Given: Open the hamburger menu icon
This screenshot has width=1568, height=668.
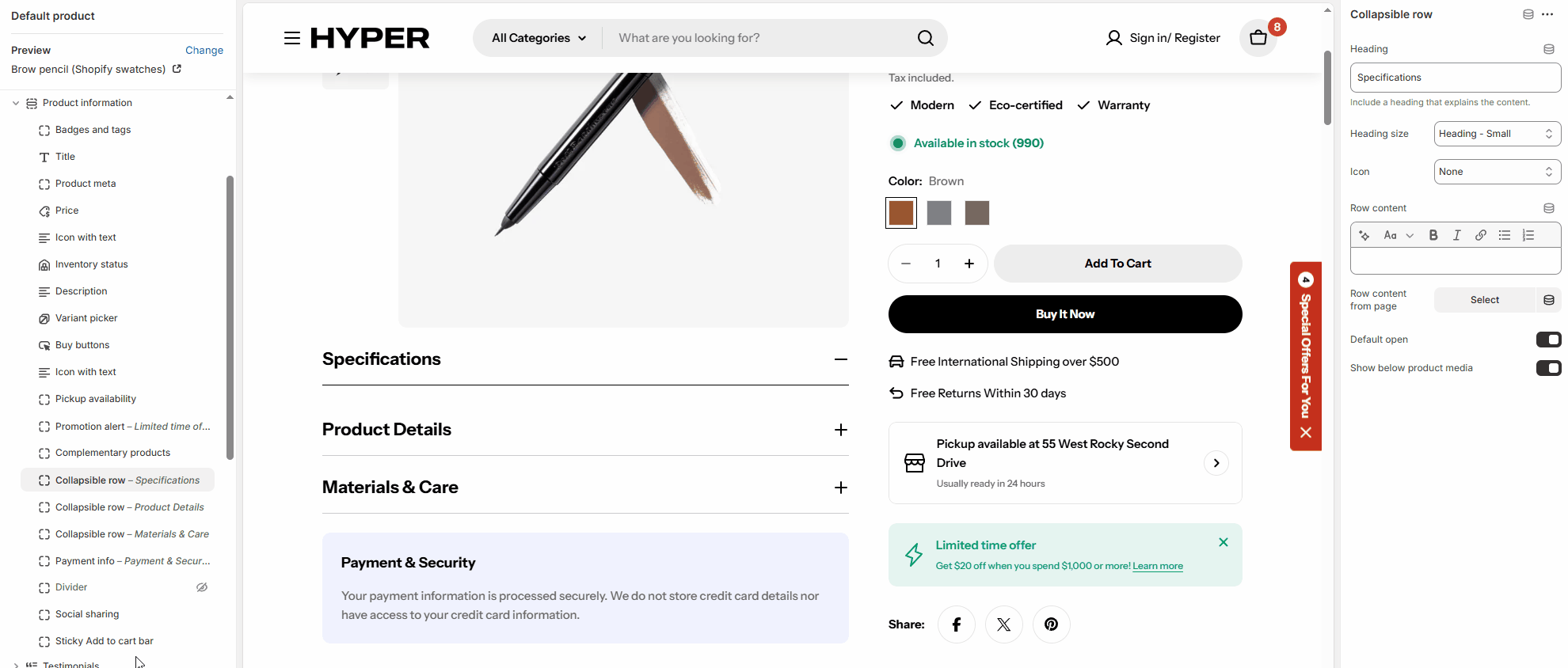Looking at the screenshot, I should (292, 38).
